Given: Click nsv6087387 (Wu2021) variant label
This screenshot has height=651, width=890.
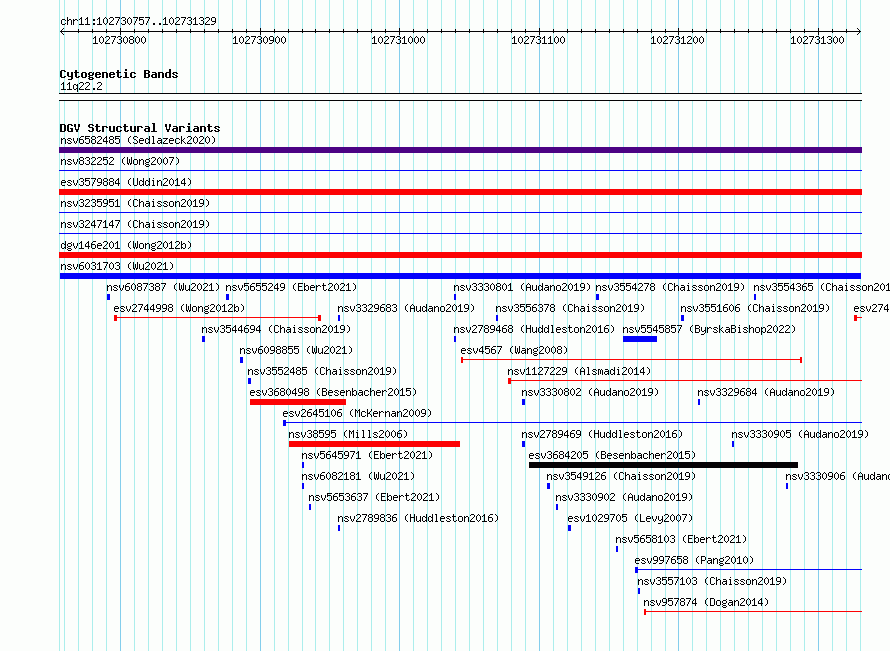Looking at the screenshot, I should click(x=163, y=287).
